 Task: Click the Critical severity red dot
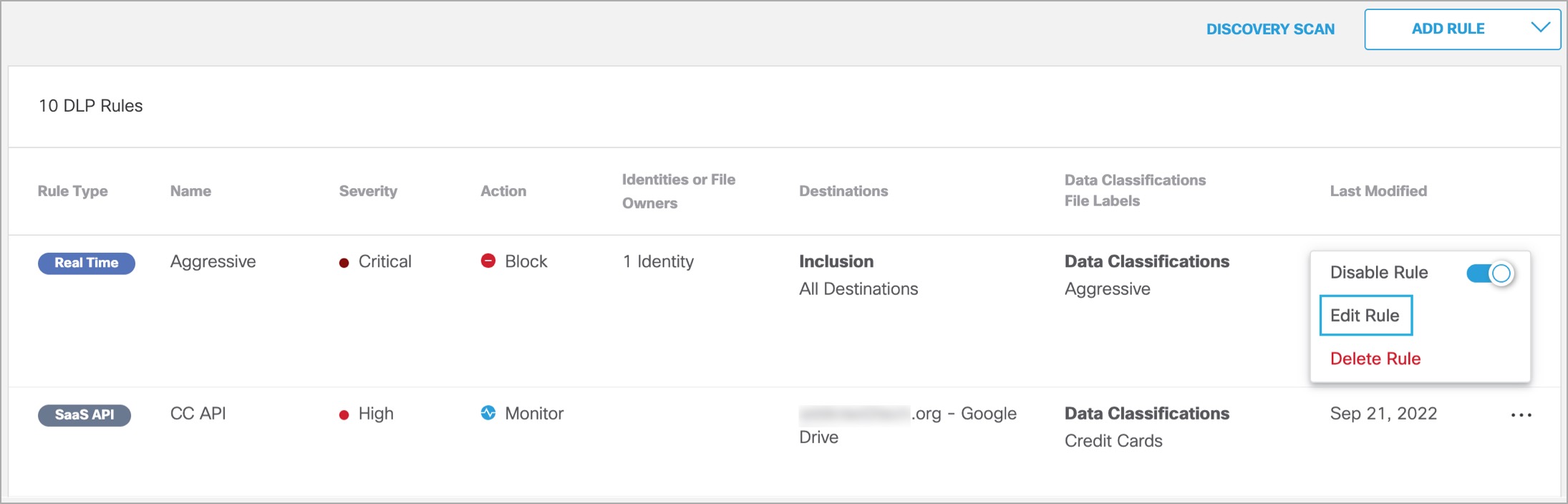(x=344, y=263)
